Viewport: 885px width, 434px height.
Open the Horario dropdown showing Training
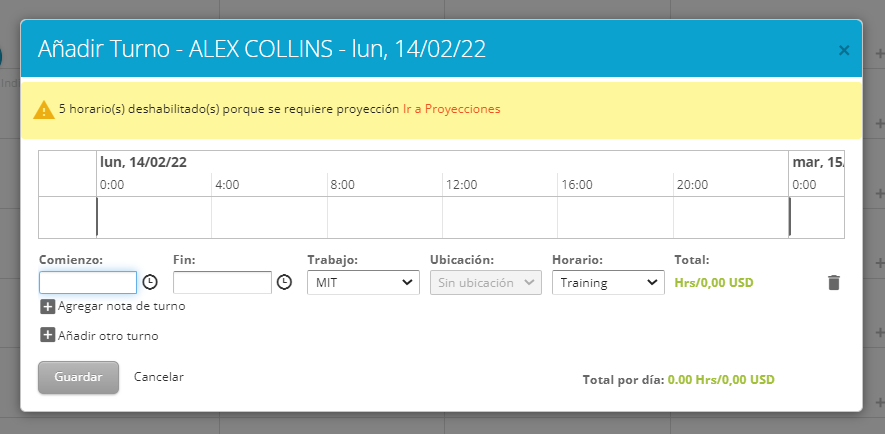pyautogui.click(x=608, y=283)
